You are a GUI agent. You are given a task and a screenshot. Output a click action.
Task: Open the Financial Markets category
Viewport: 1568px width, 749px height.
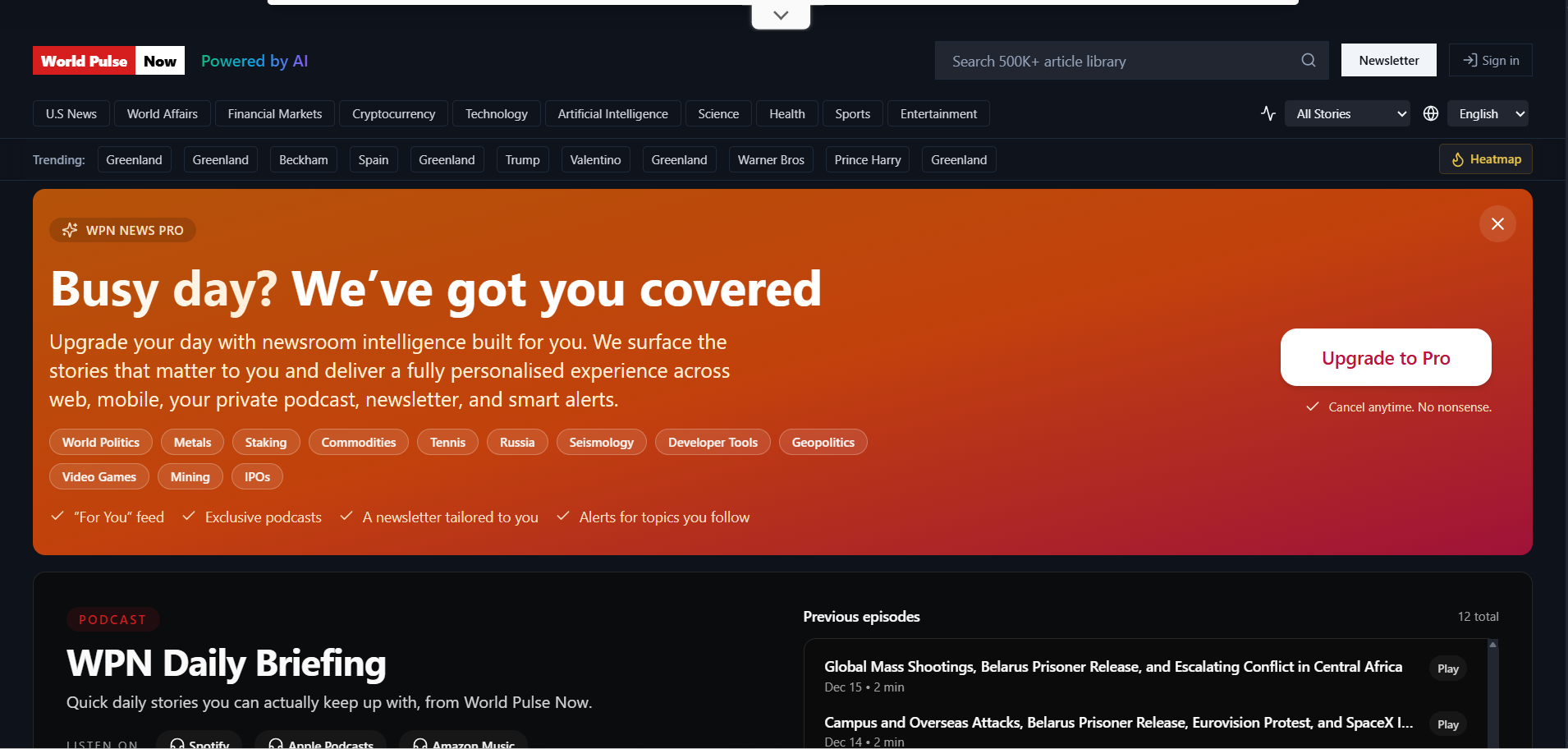point(275,113)
